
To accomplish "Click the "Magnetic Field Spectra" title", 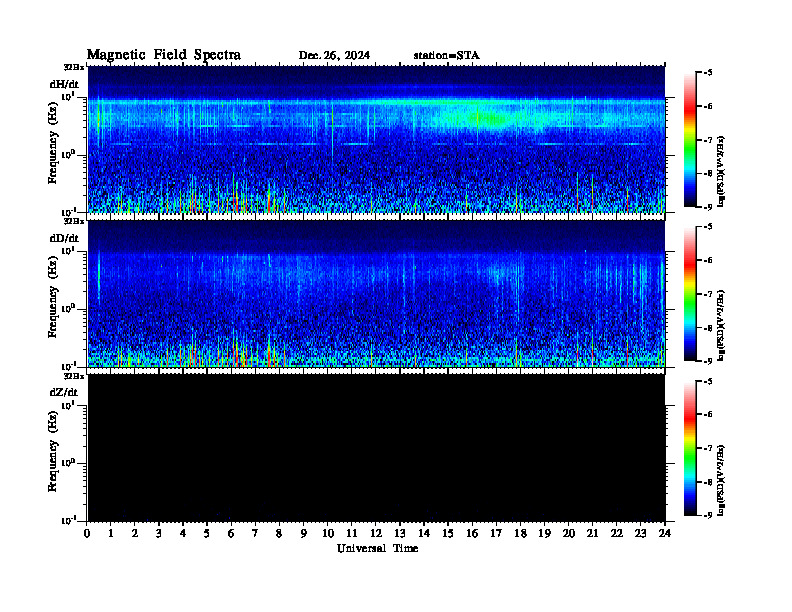I will [164, 55].
